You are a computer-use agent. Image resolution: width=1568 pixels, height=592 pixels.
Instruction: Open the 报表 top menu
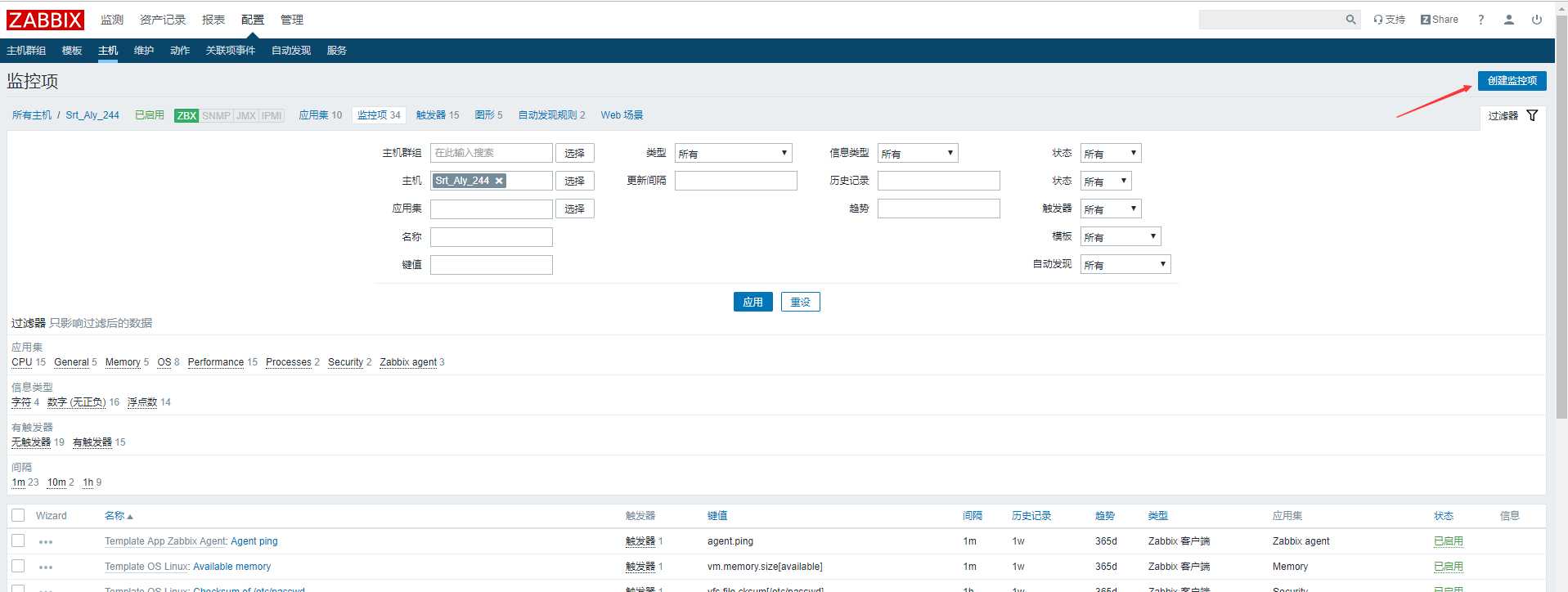[x=213, y=20]
